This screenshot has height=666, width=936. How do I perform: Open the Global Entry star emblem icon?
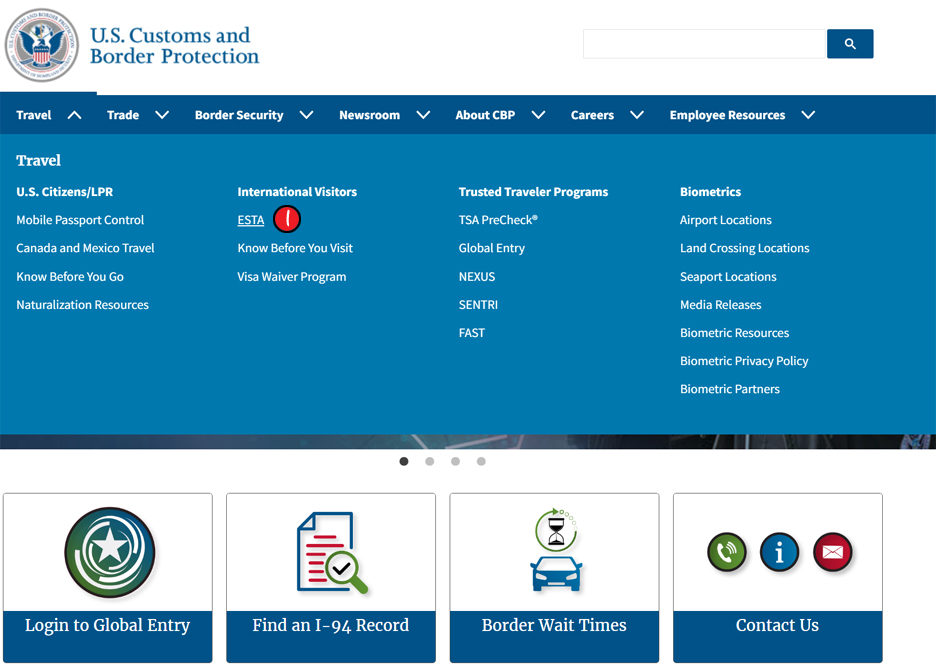(x=110, y=552)
